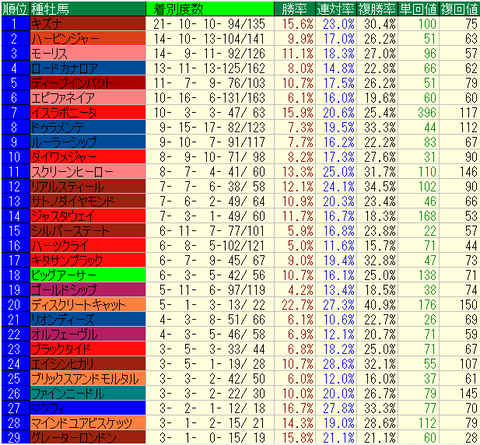Click record 3-1-2-15/21 for マインドユアビスケッツ

coord(212,423)
